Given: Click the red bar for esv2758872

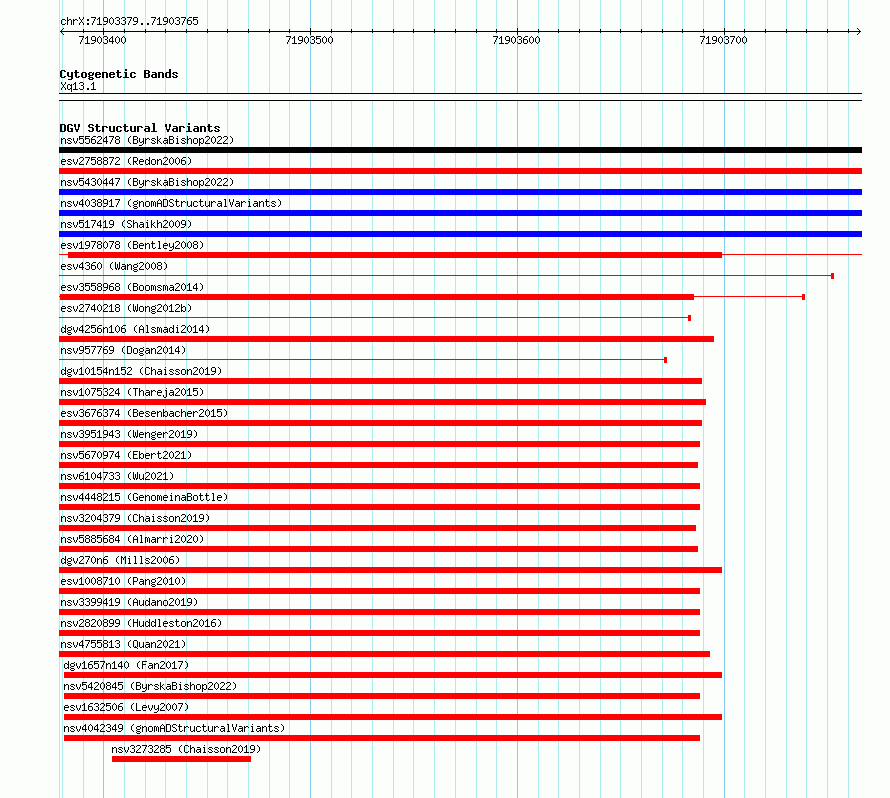Looking at the screenshot, I should click(460, 171).
